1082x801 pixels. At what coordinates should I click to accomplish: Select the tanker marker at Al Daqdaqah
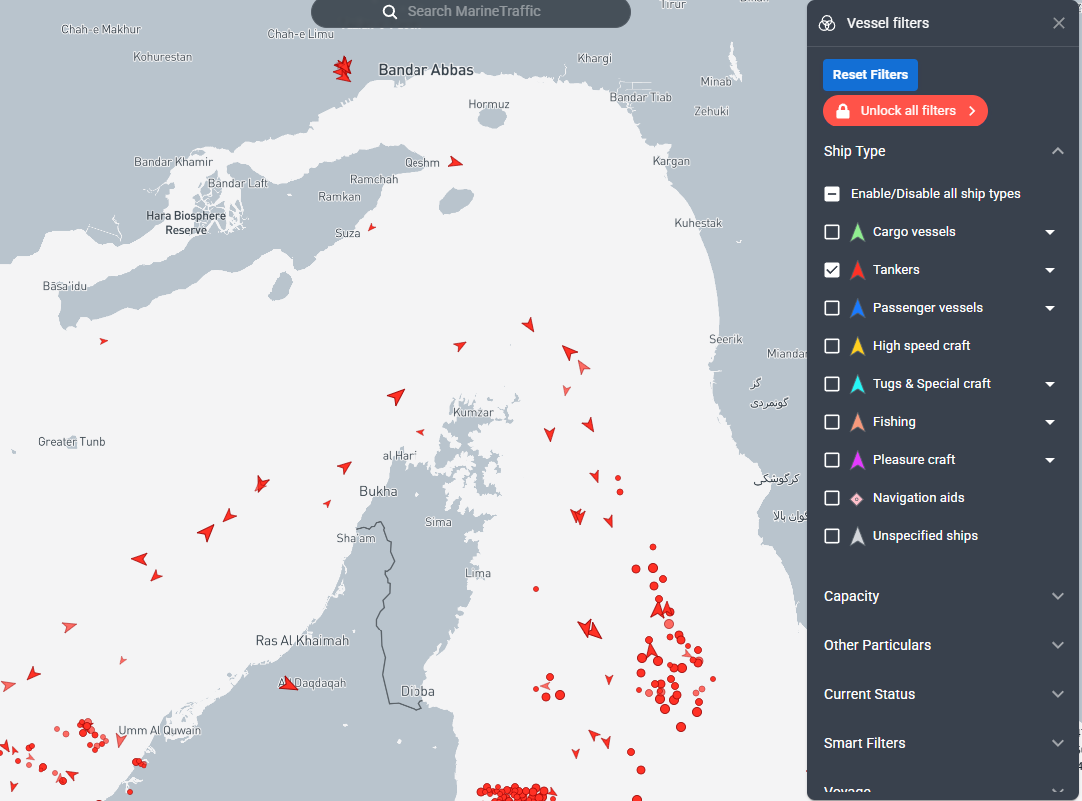[x=288, y=683]
